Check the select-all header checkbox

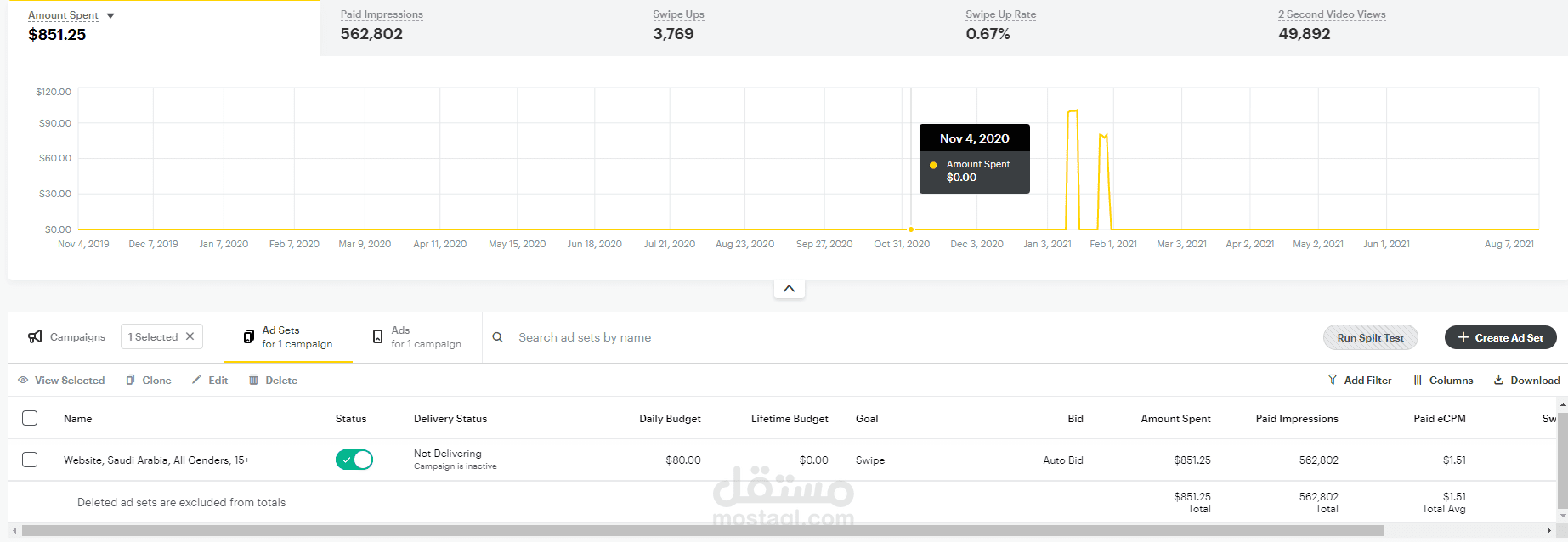(x=30, y=418)
